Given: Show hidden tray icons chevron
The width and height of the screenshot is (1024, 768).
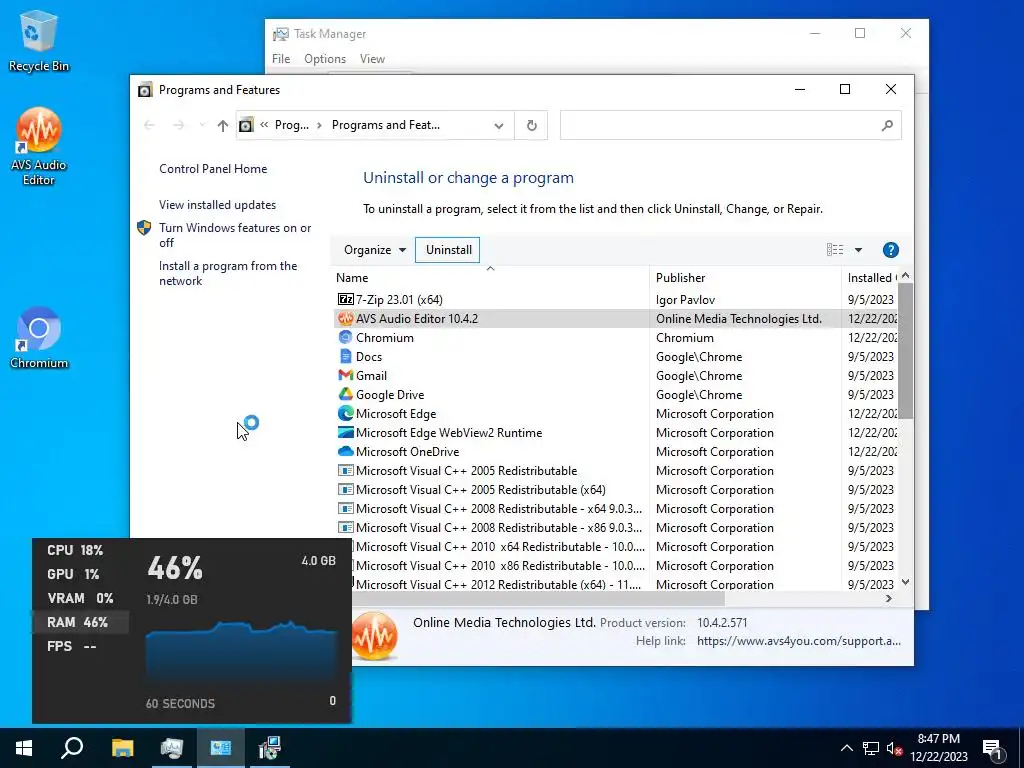Looking at the screenshot, I should pyautogui.click(x=846, y=749).
